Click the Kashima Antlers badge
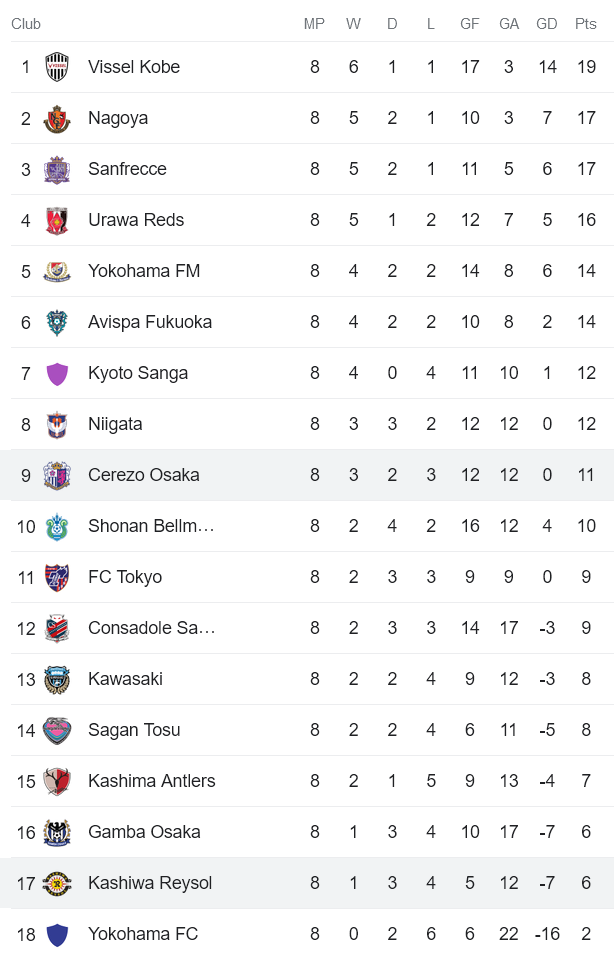The width and height of the screenshot is (614, 968). (58, 781)
